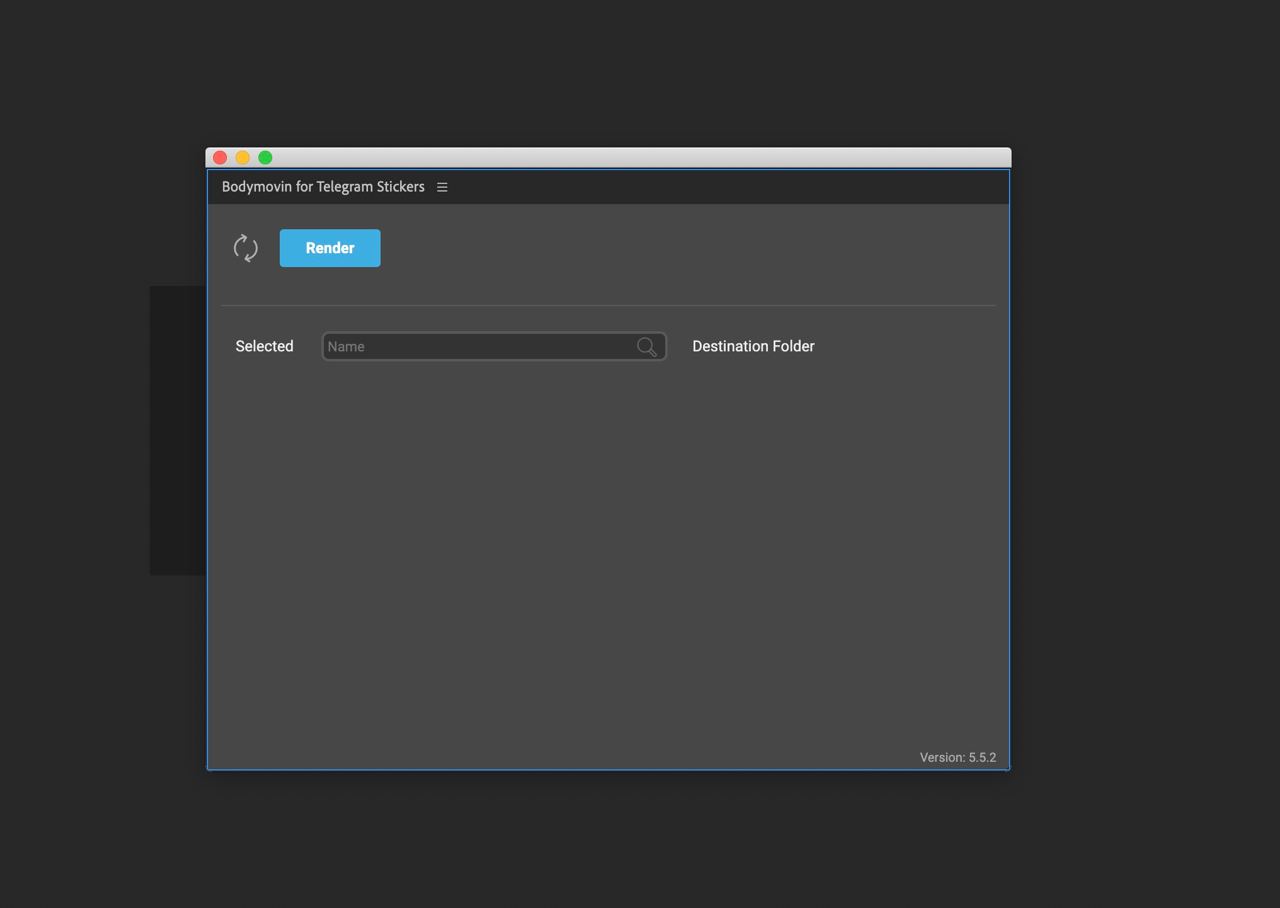The width and height of the screenshot is (1280, 908).
Task: Click the refresh compositions icon
Action: pyautogui.click(x=246, y=248)
